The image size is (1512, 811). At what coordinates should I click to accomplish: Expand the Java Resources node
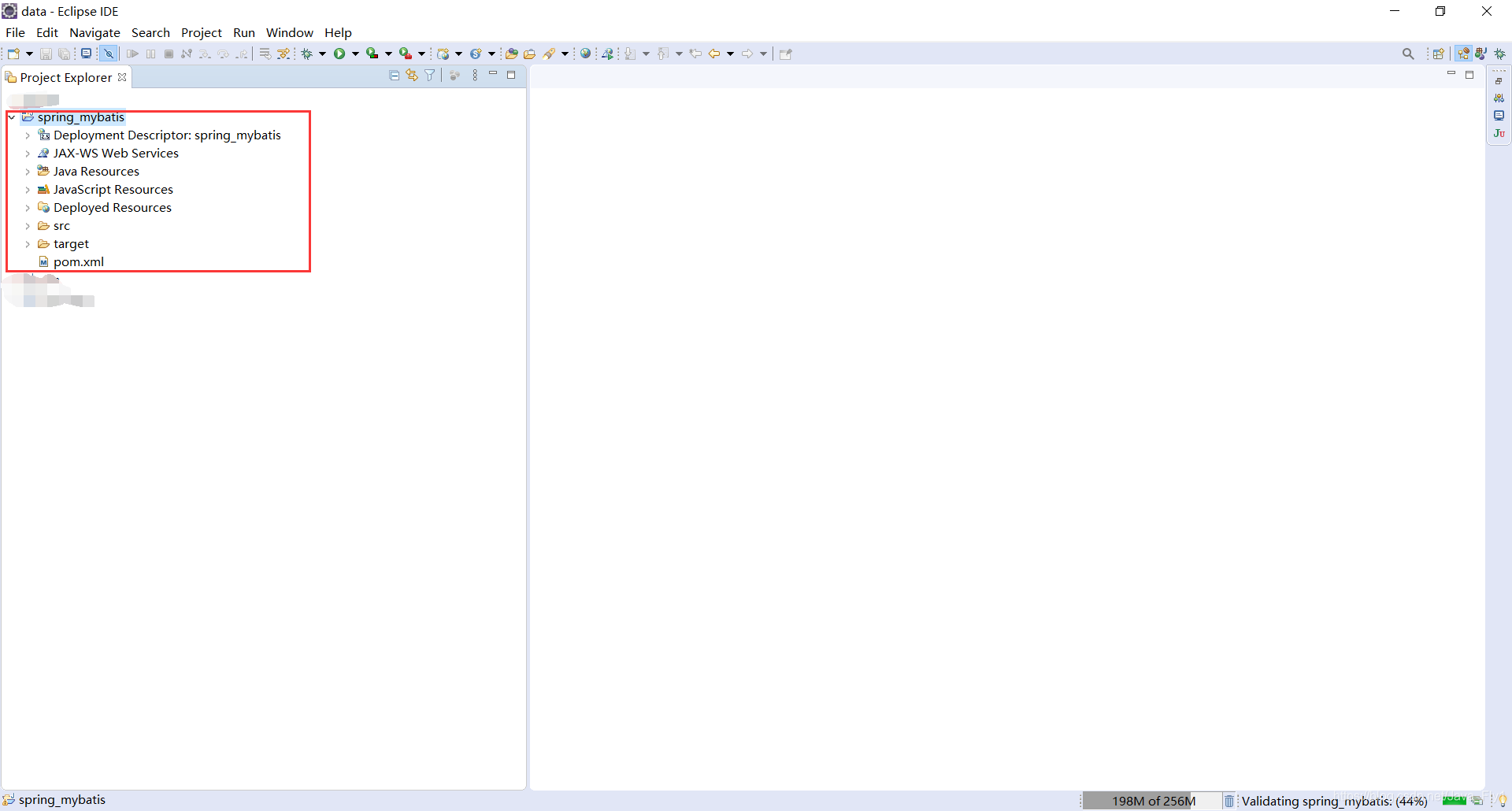28,172
